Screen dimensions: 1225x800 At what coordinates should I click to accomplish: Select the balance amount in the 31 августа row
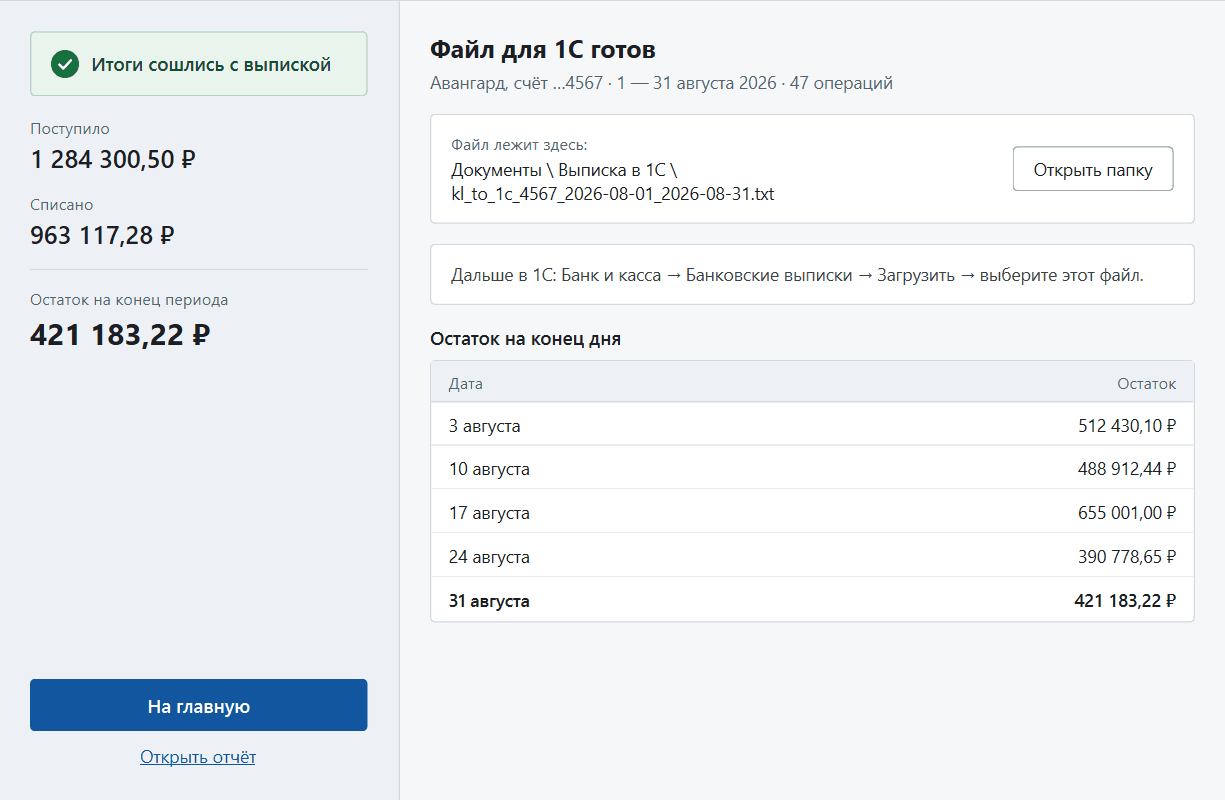[1125, 601]
